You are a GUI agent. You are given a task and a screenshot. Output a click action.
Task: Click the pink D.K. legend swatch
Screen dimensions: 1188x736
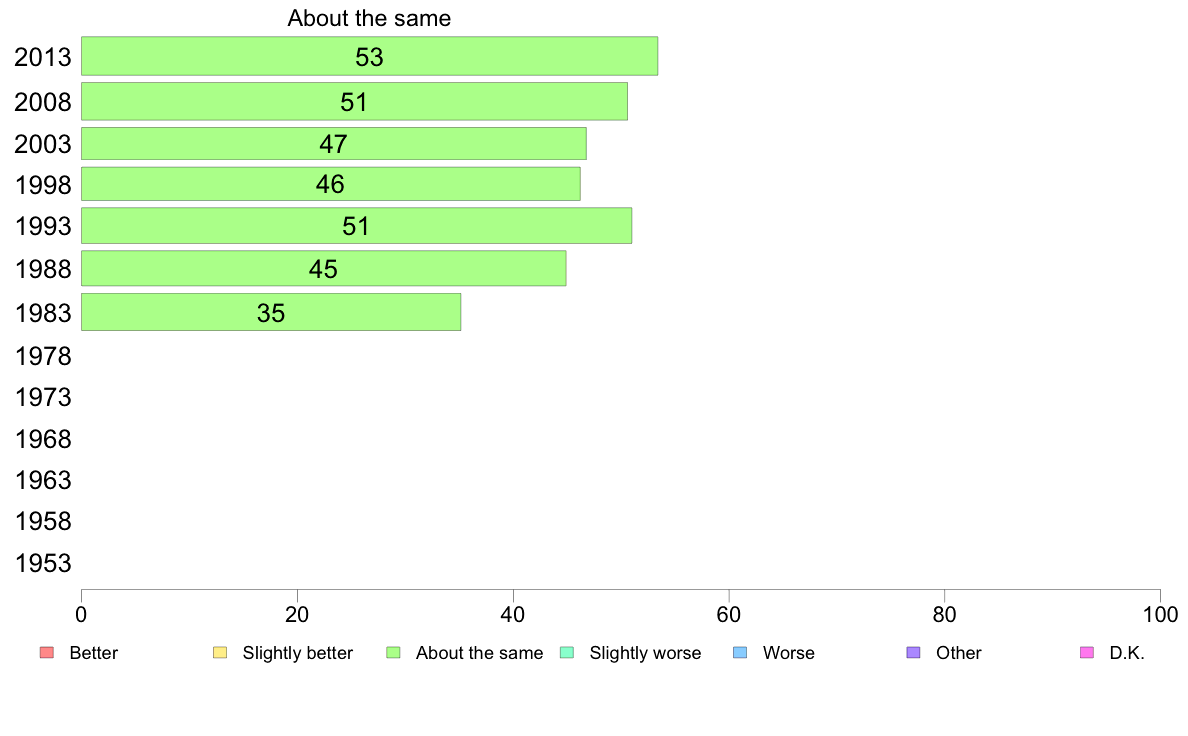(x=1087, y=653)
